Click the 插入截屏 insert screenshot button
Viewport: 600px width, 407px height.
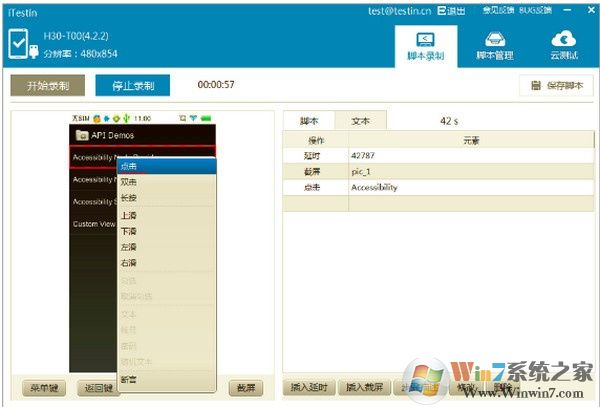[x=365, y=387]
